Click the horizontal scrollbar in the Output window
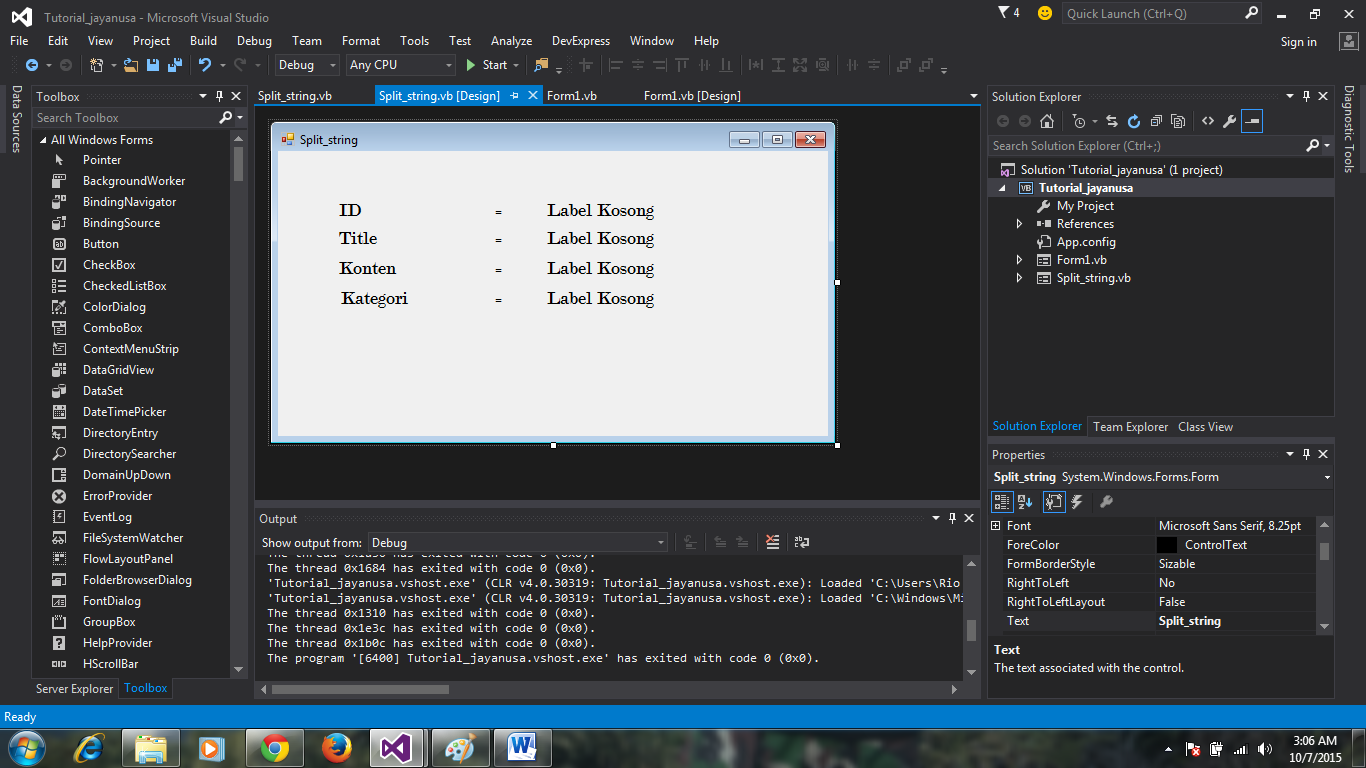Screen dimensions: 1366x768 point(360,688)
